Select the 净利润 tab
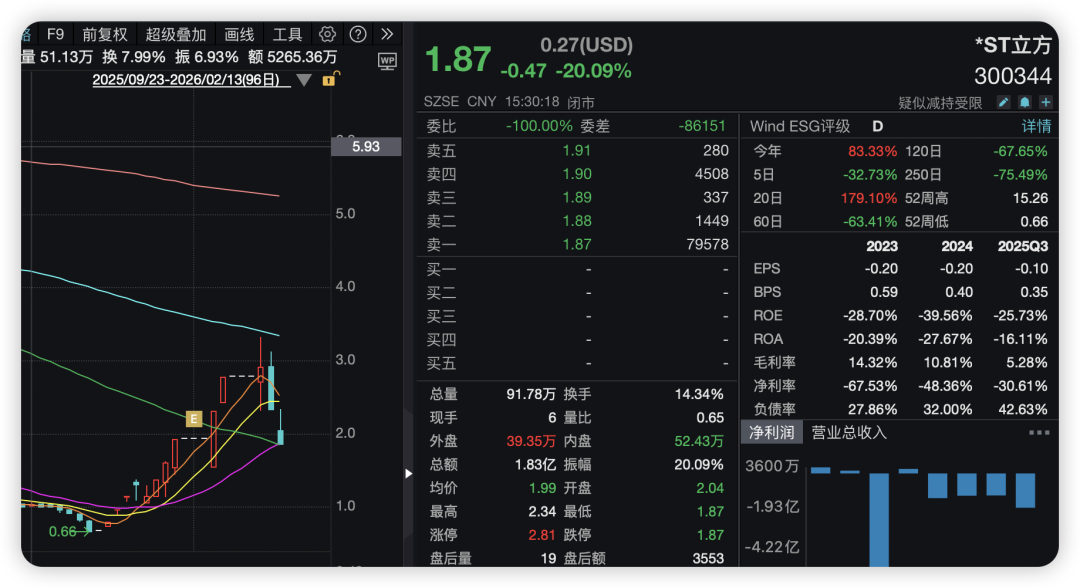 [x=773, y=433]
